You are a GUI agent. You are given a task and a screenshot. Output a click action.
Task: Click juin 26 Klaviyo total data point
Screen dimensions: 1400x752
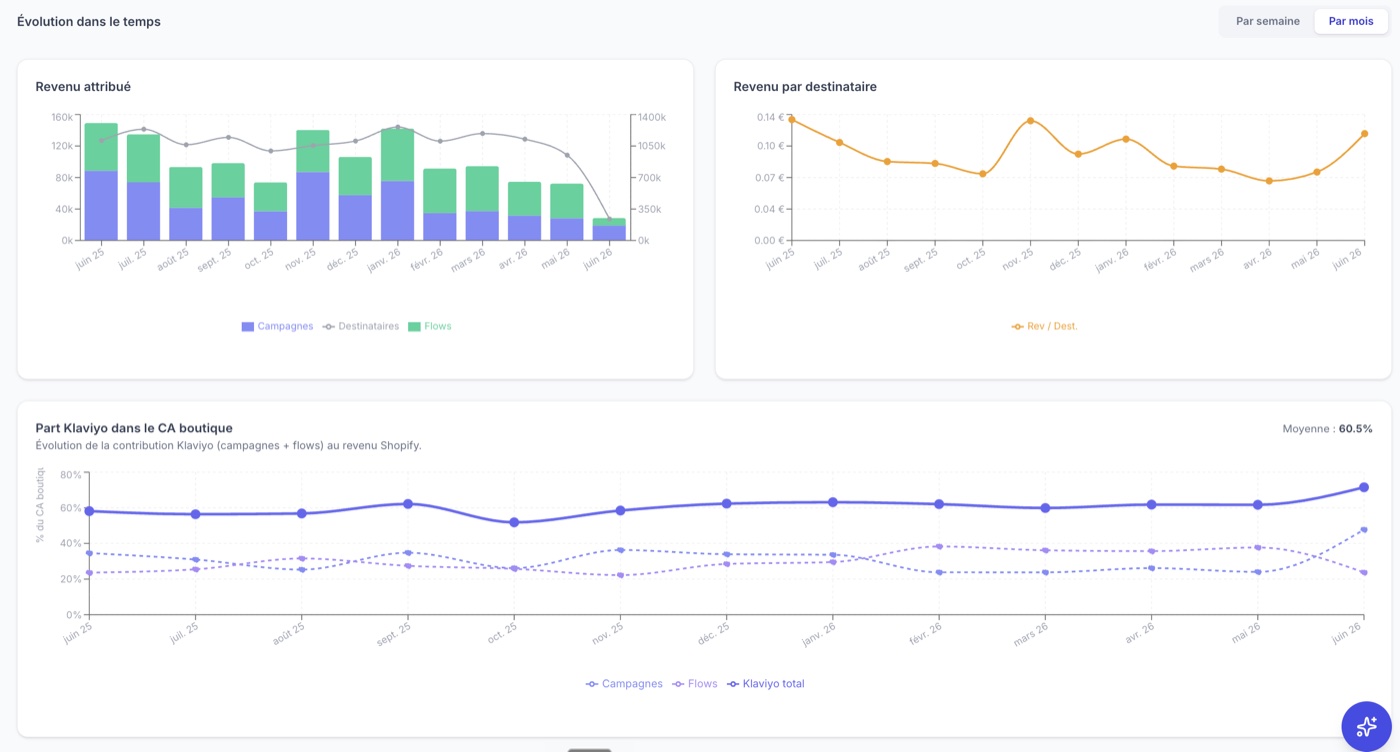point(1363,487)
